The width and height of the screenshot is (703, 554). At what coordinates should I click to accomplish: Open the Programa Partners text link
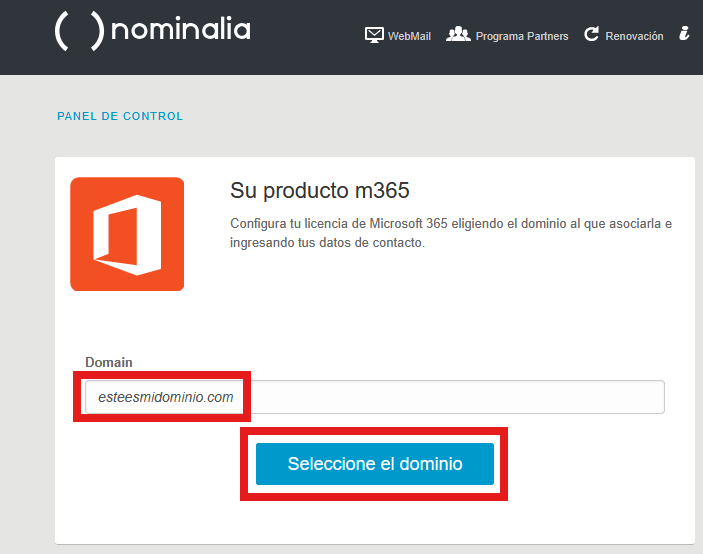coord(522,36)
